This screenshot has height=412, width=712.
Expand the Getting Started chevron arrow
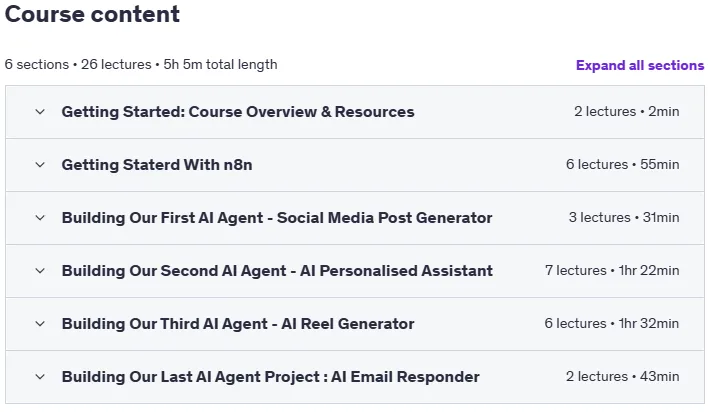[40, 112]
